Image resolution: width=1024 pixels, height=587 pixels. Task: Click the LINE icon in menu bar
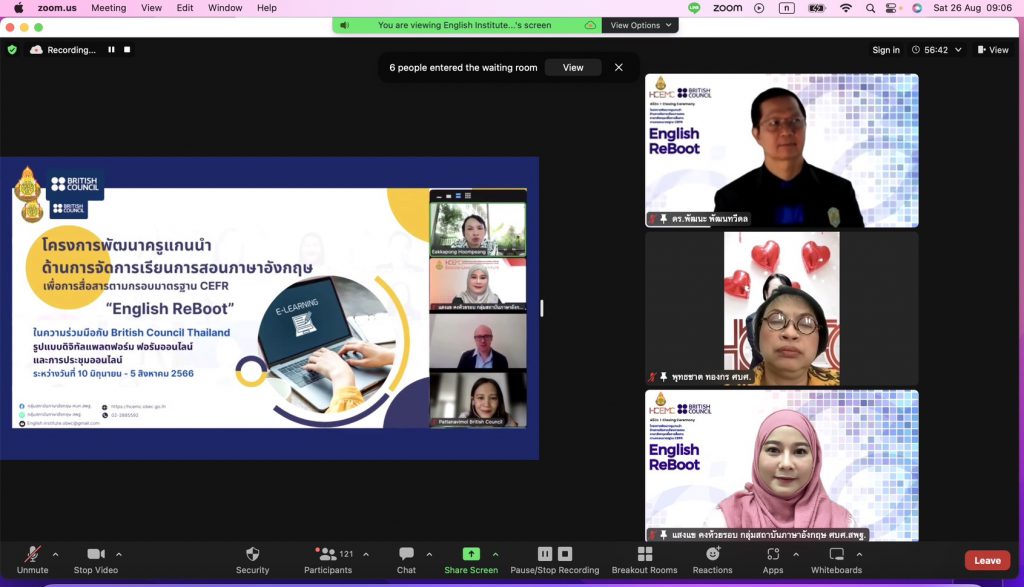pos(694,8)
